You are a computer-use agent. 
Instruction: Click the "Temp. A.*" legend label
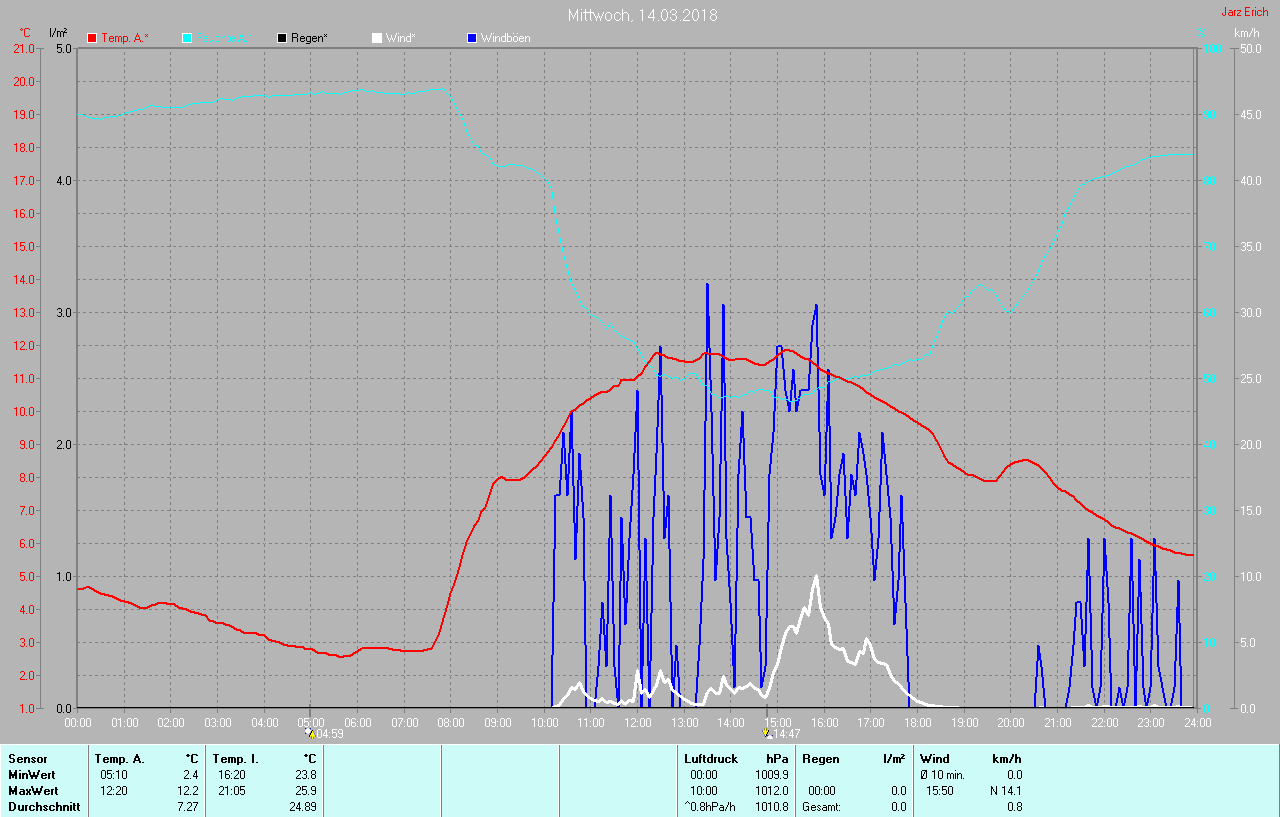(124, 38)
